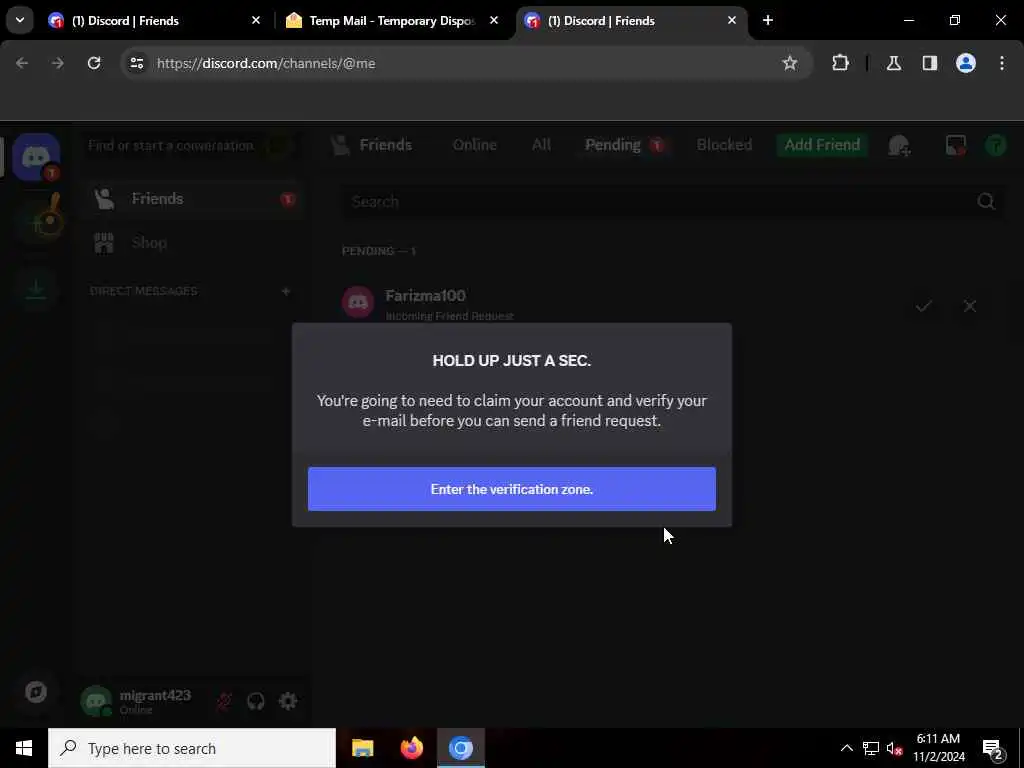
Task: Expand the tab search dropdown arrow
Action: [x=20, y=21]
